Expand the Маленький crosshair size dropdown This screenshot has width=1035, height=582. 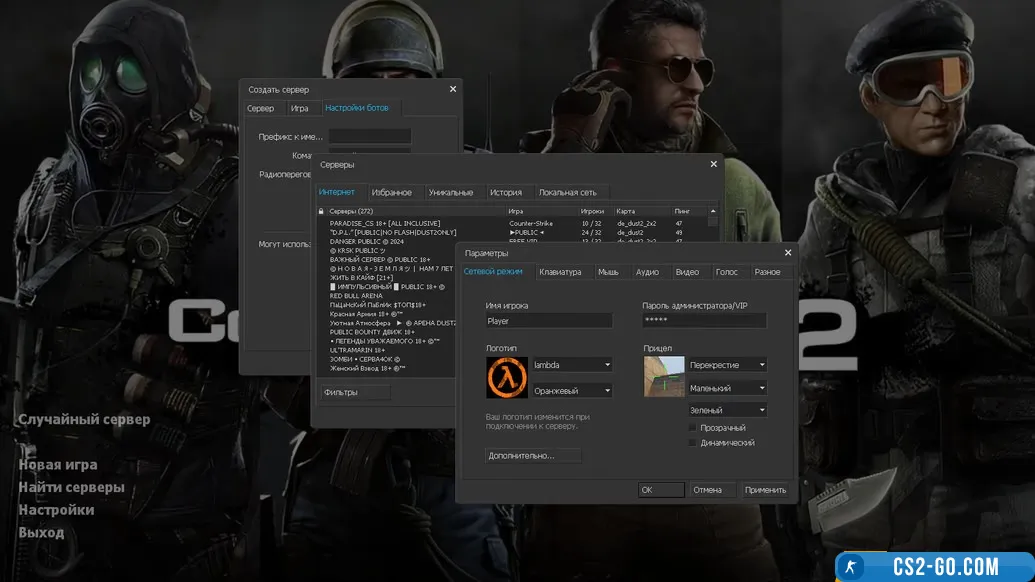click(x=727, y=388)
